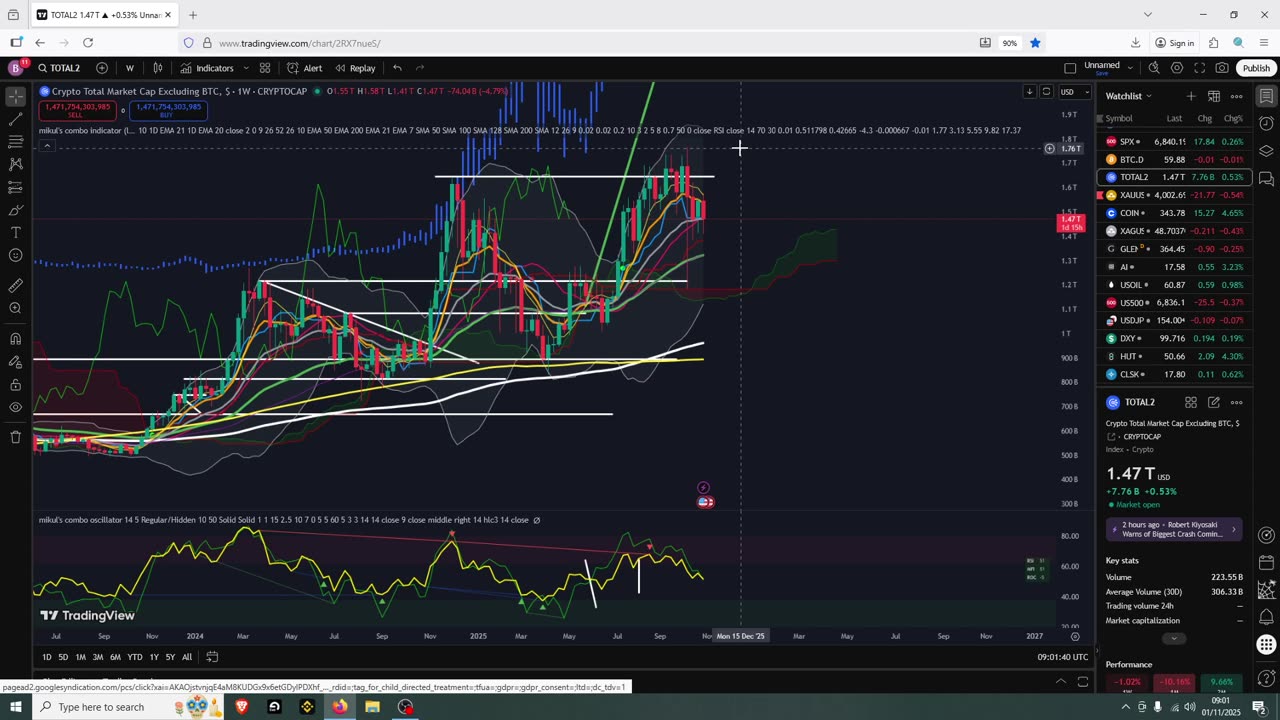Open the chats panel icon
Screen dimensions: 1280x720
(x=1266, y=179)
